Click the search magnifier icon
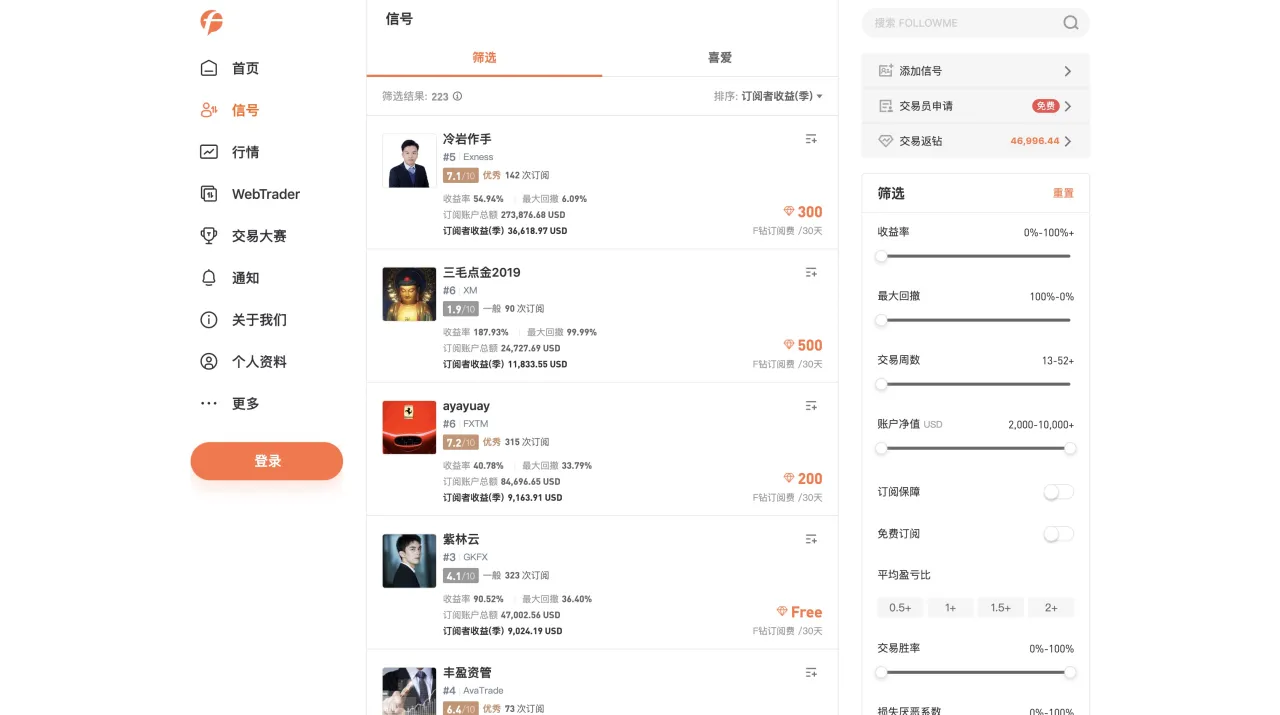 [1071, 23]
